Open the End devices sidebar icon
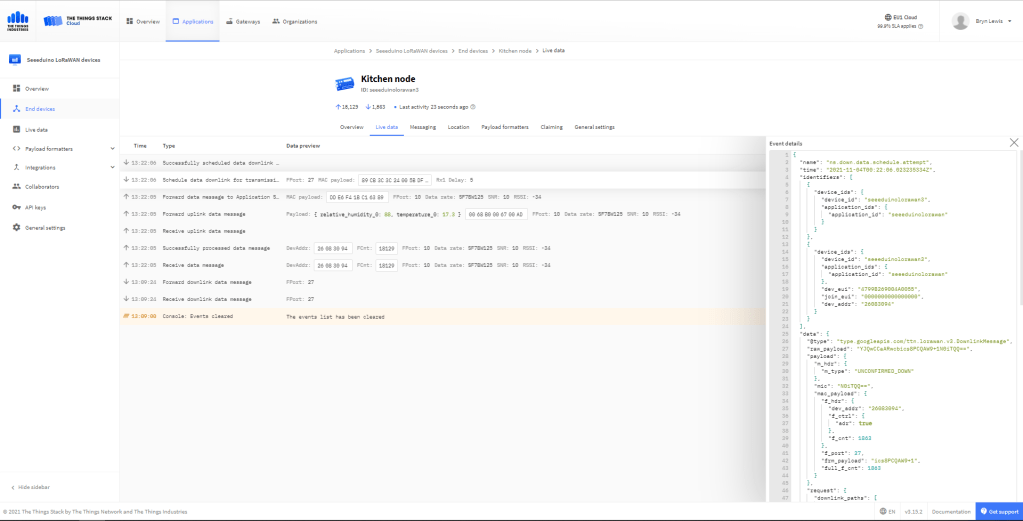 coord(17,109)
